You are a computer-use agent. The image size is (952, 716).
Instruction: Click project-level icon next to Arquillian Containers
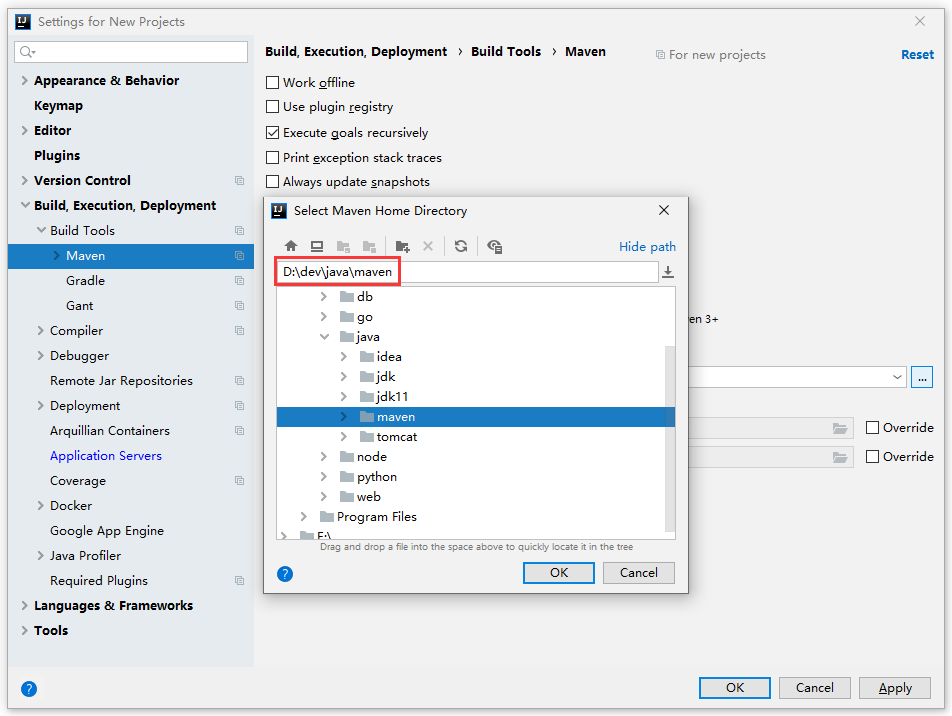tap(239, 431)
